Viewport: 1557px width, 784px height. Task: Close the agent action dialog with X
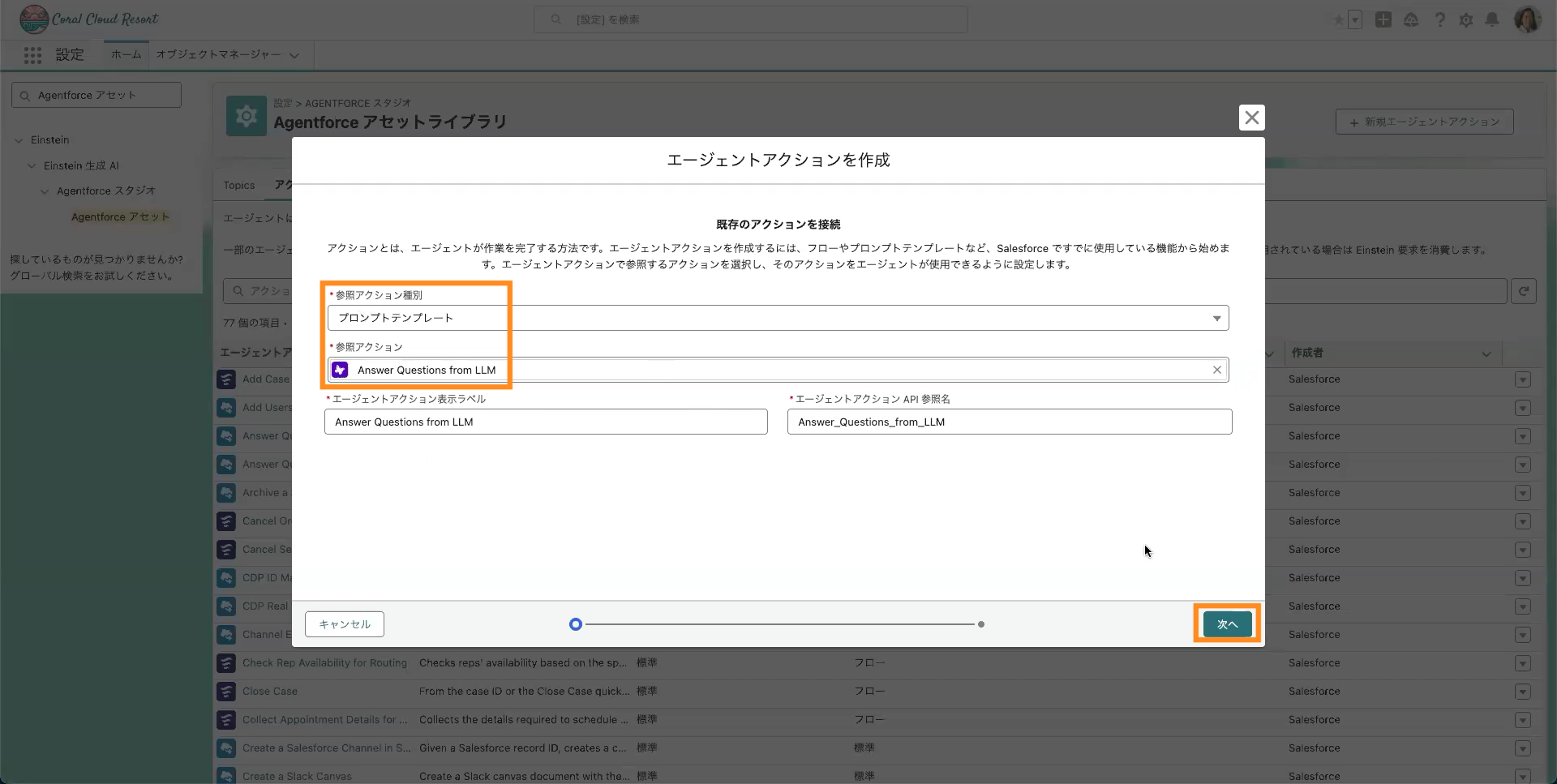pyautogui.click(x=1252, y=118)
